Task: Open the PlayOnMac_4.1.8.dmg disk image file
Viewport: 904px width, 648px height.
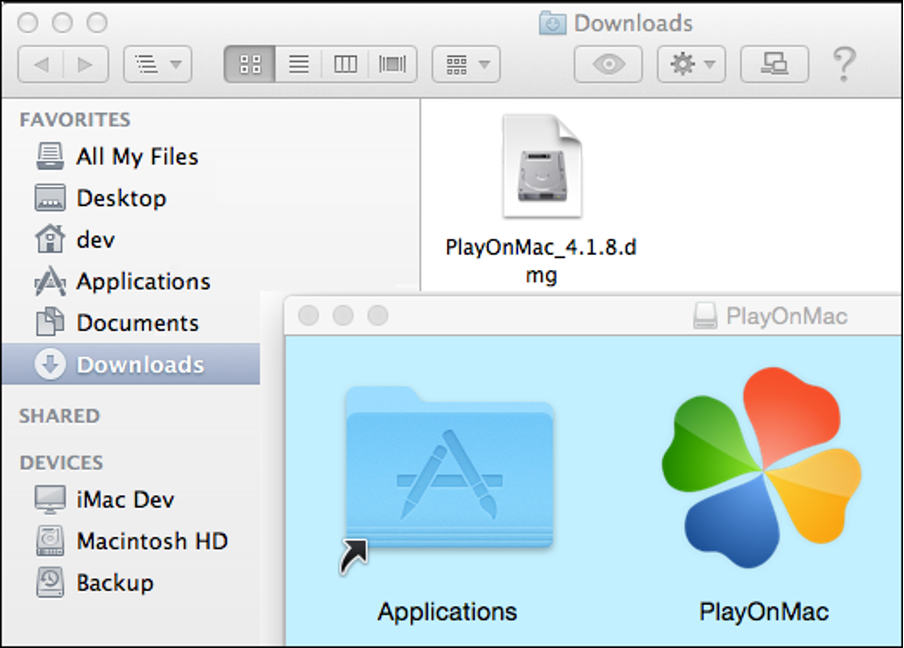Action: pos(541,167)
